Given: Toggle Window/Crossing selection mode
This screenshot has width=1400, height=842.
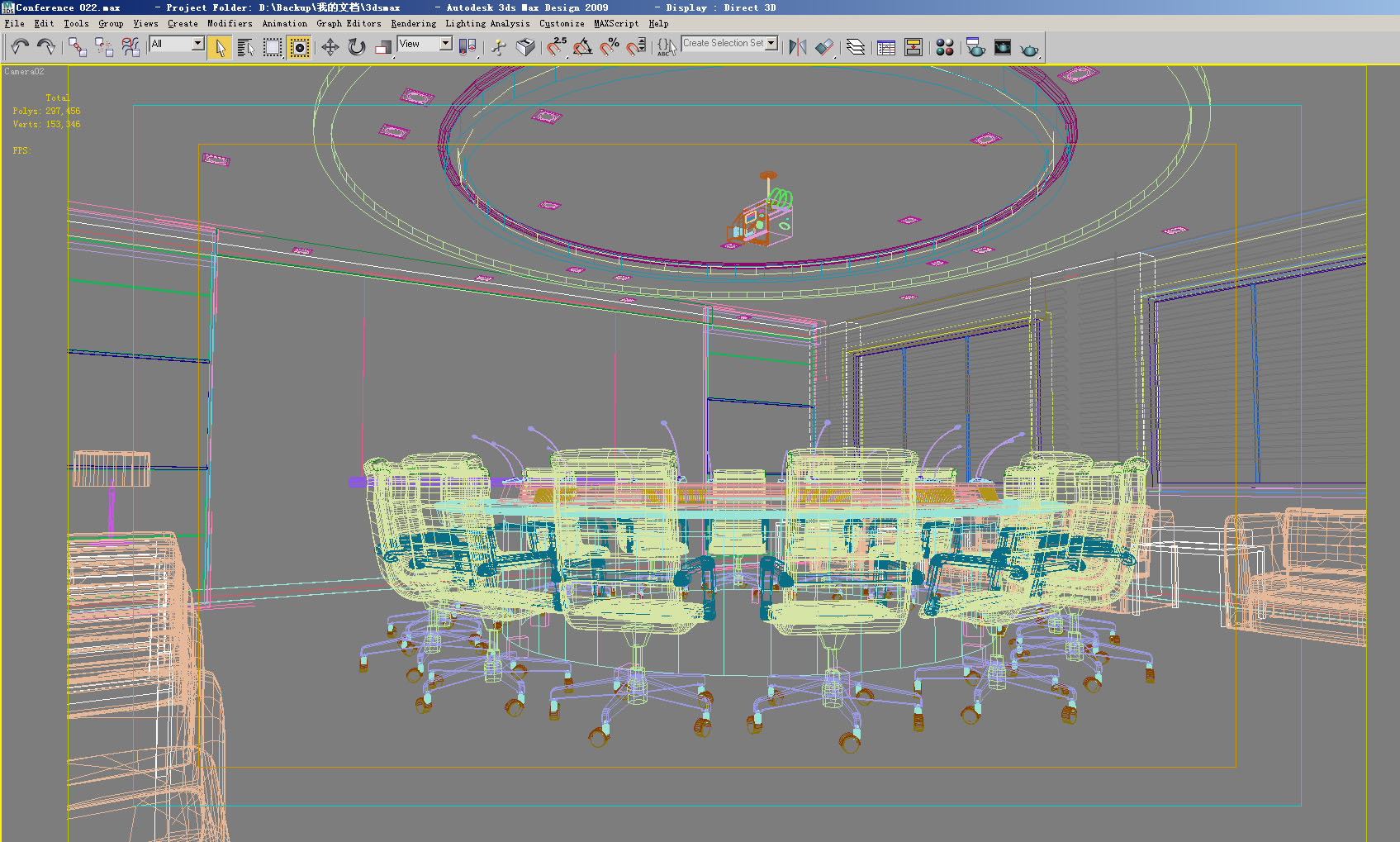Looking at the screenshot, I should coord(300,47).
